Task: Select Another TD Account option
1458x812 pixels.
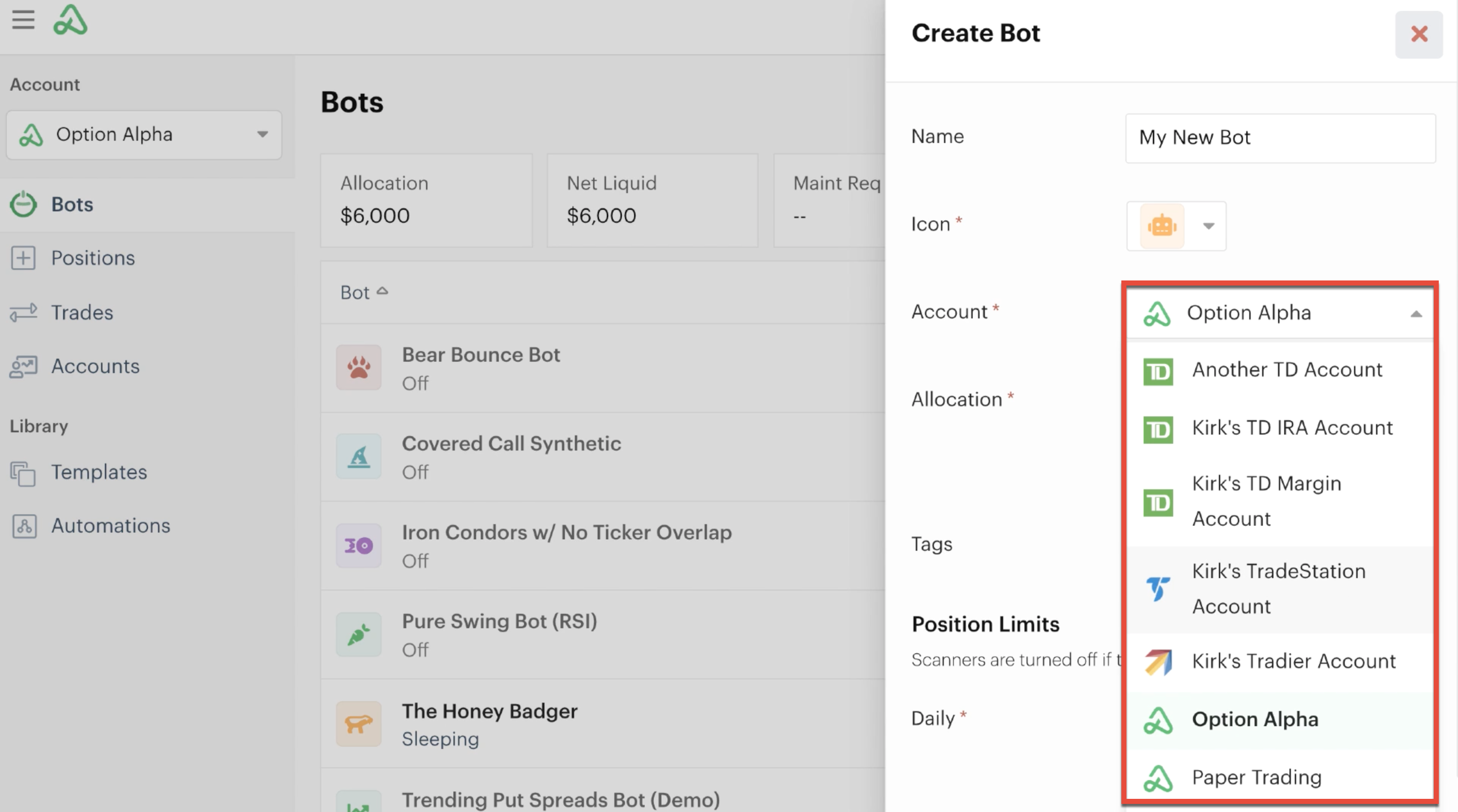Action: [1280, 371]
